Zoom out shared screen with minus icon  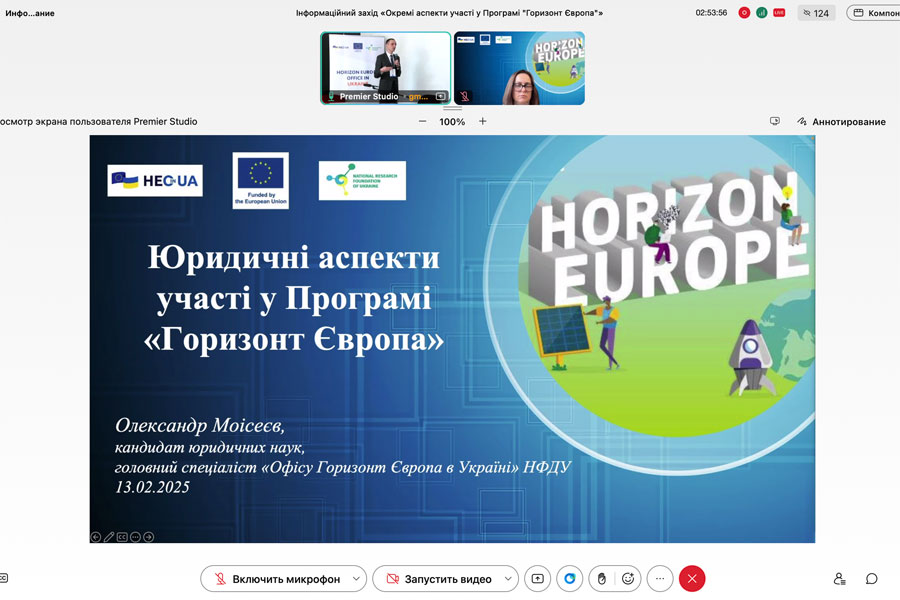[x=422, y=121]
